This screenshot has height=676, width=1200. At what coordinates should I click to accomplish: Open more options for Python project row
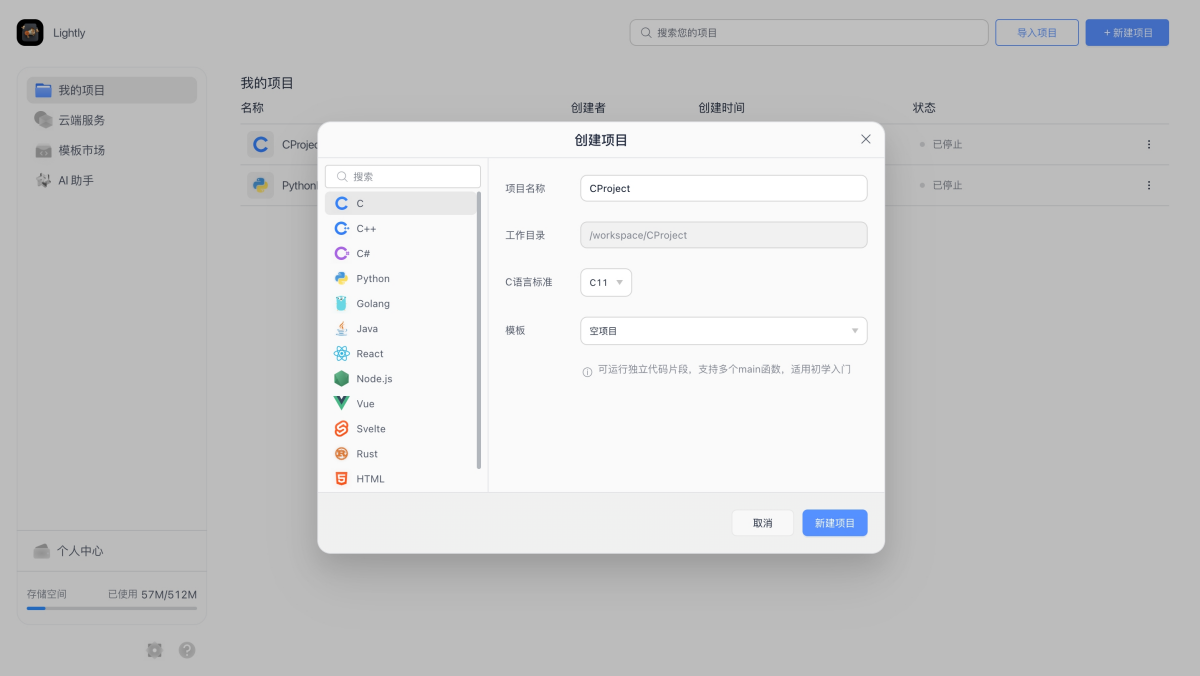click(x=1148, y=185)
